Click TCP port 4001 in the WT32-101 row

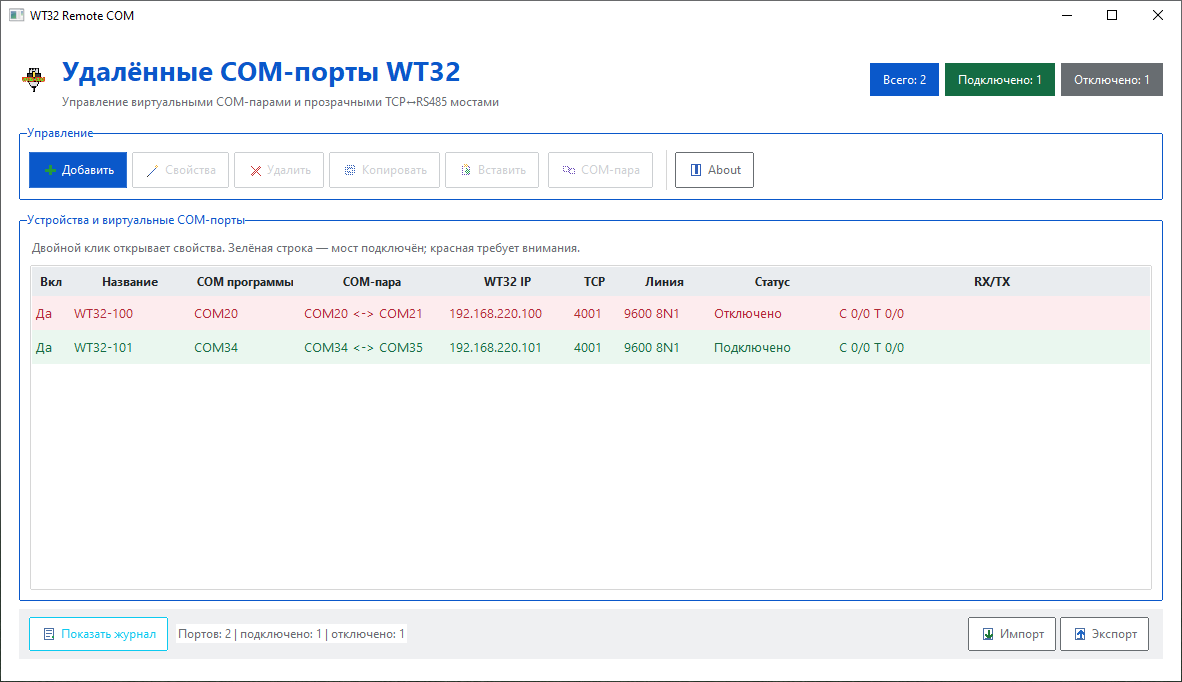click(x=587, y=347)
